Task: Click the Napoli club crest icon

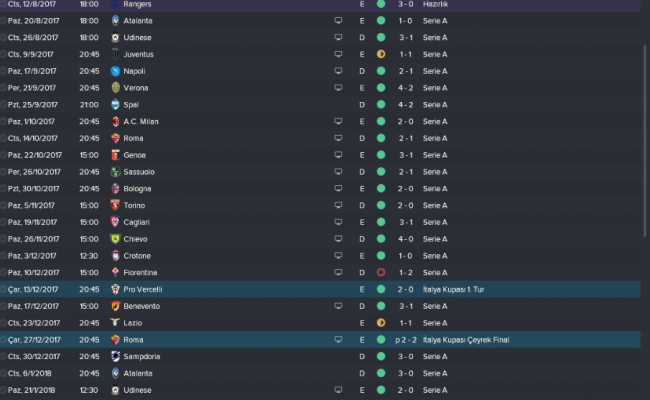Action: pos(116,71)
